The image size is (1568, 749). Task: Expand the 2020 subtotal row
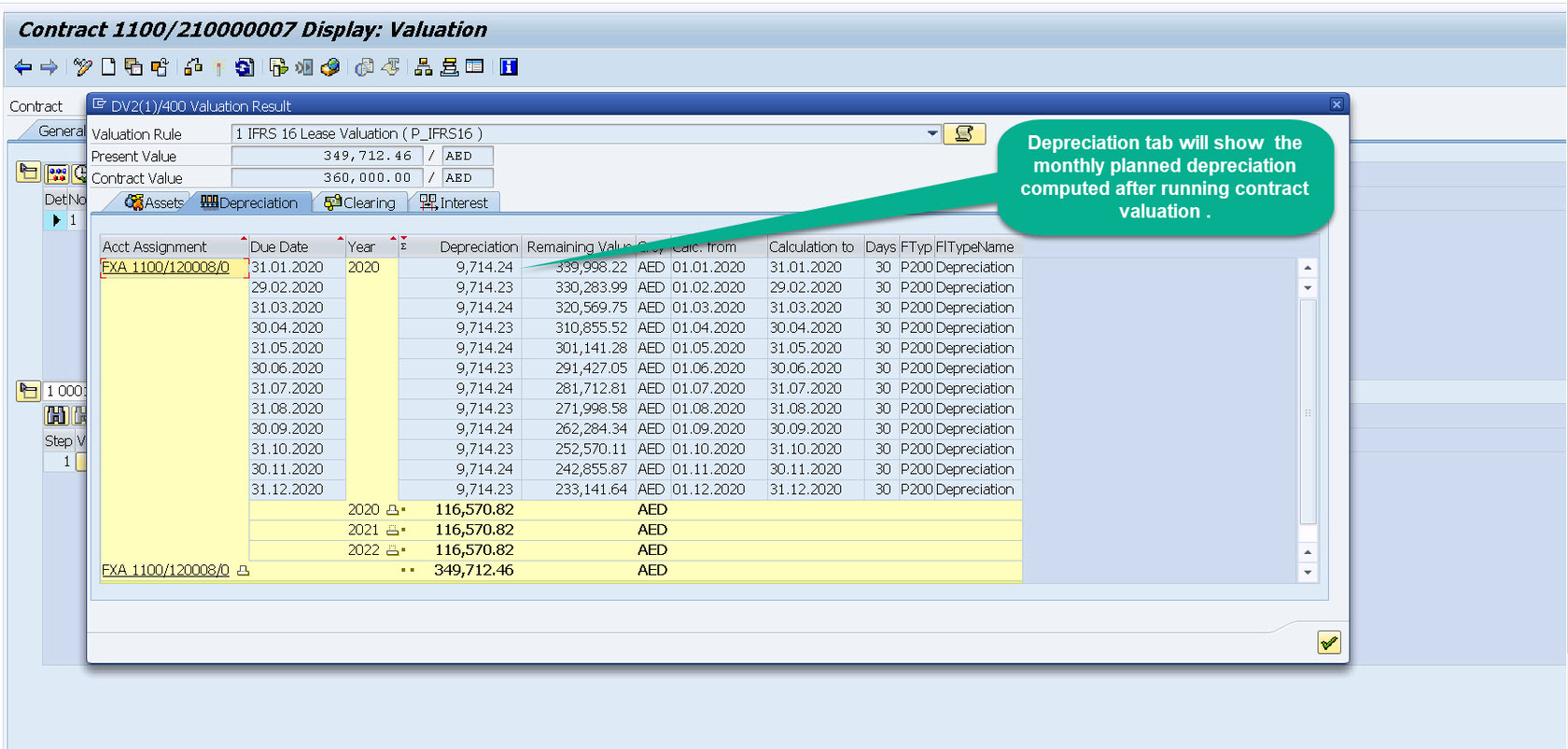tap(393, 510)
